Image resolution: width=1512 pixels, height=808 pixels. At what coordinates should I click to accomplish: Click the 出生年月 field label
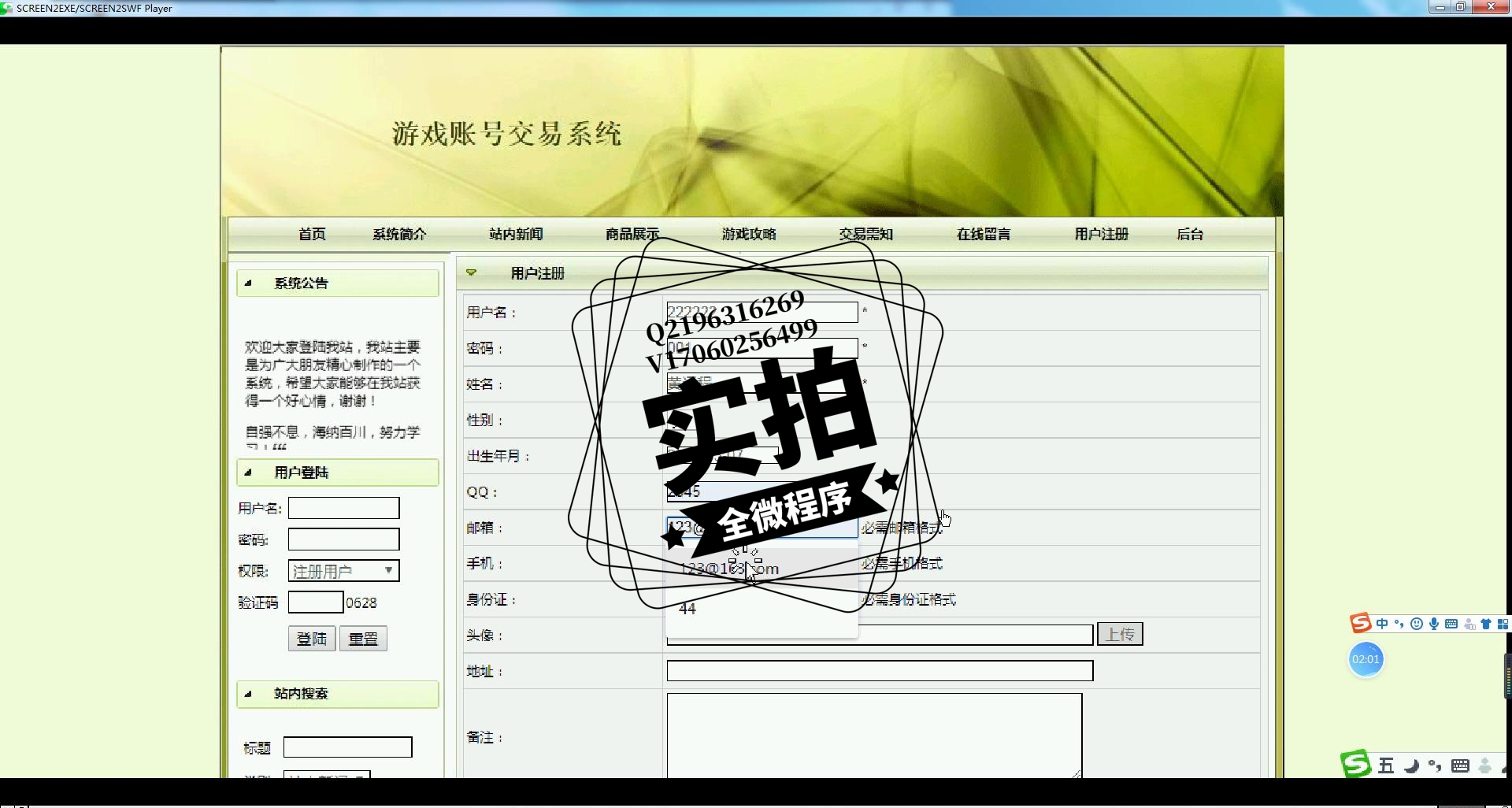click(497, 456)
